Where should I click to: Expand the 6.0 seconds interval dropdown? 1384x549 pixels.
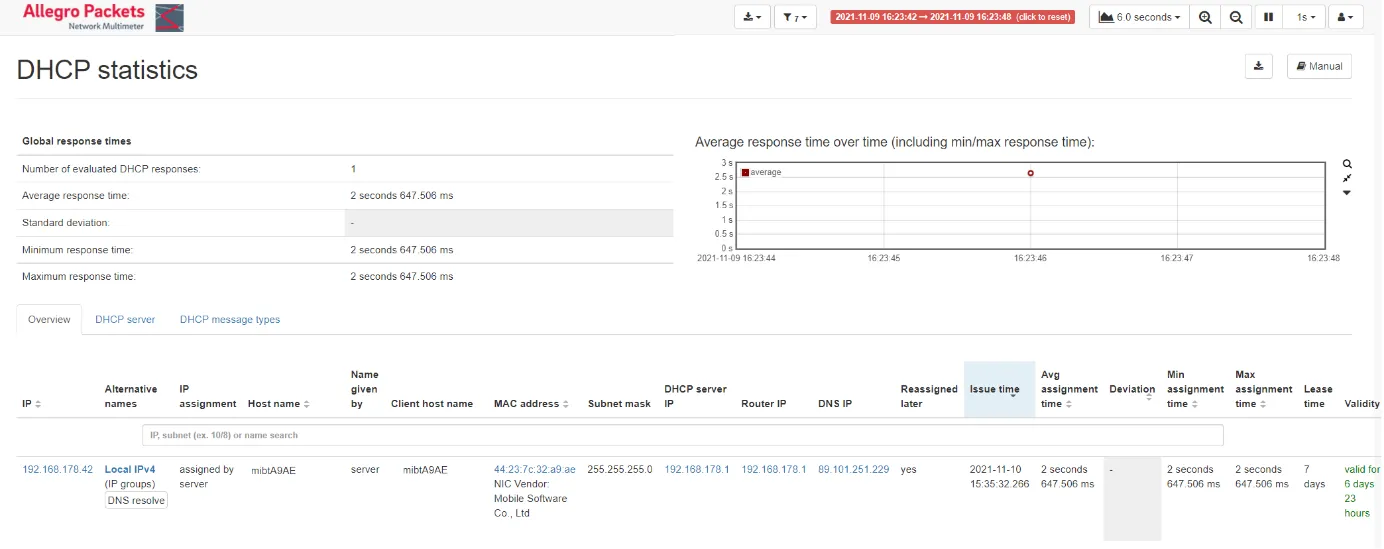tap(1139, 17)
